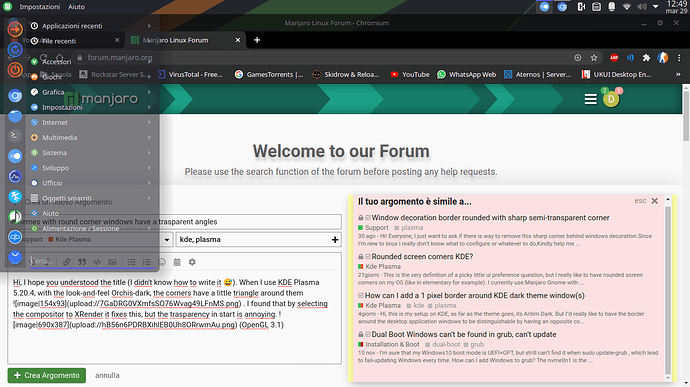
Task: Show hidden bookmarks with the » chevron
Action: click(x=678, y=74)
